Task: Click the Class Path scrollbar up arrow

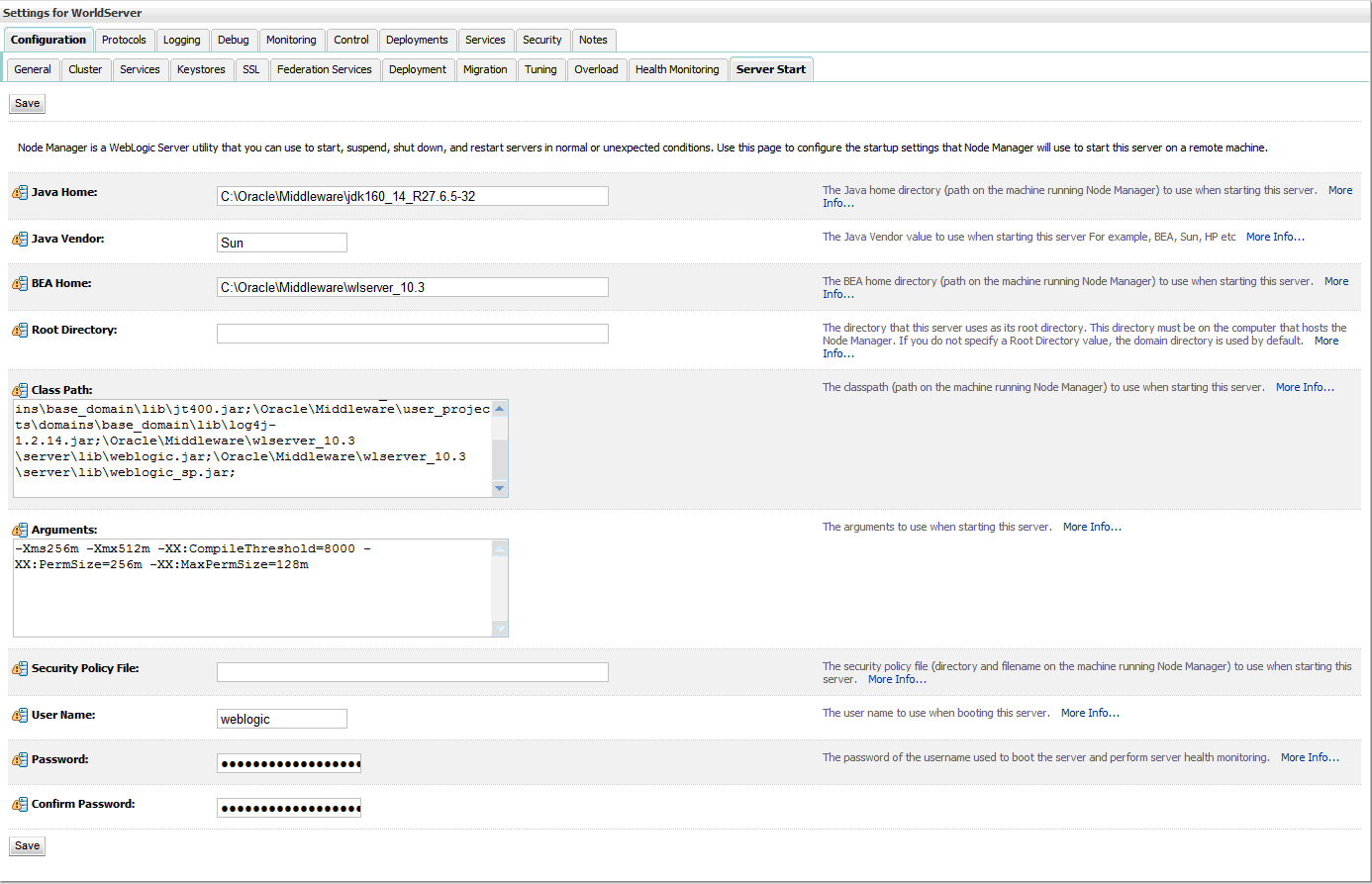Action: tap(500, 409)
